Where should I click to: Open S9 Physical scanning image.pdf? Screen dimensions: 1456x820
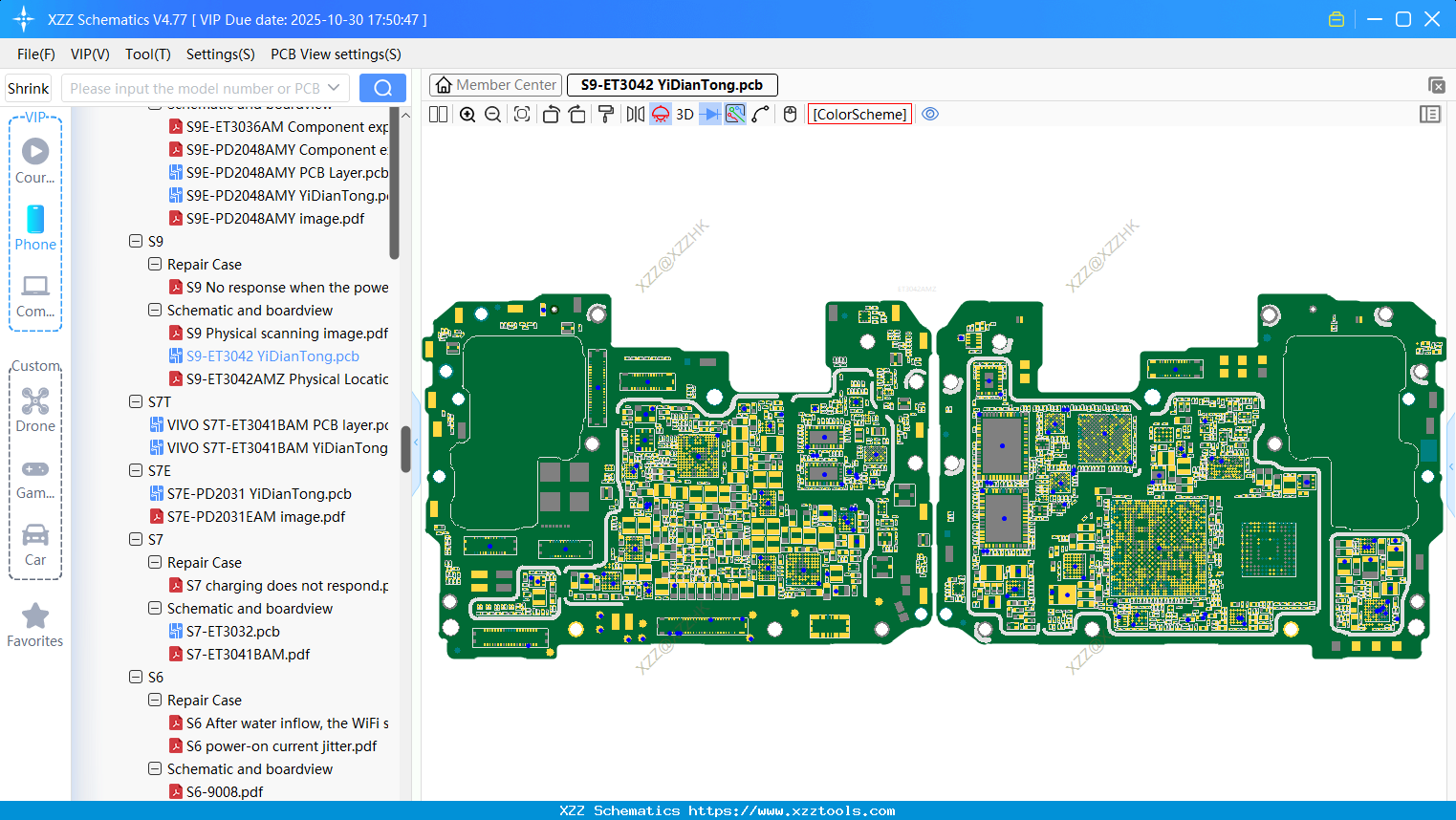click(x=287, y=334)
